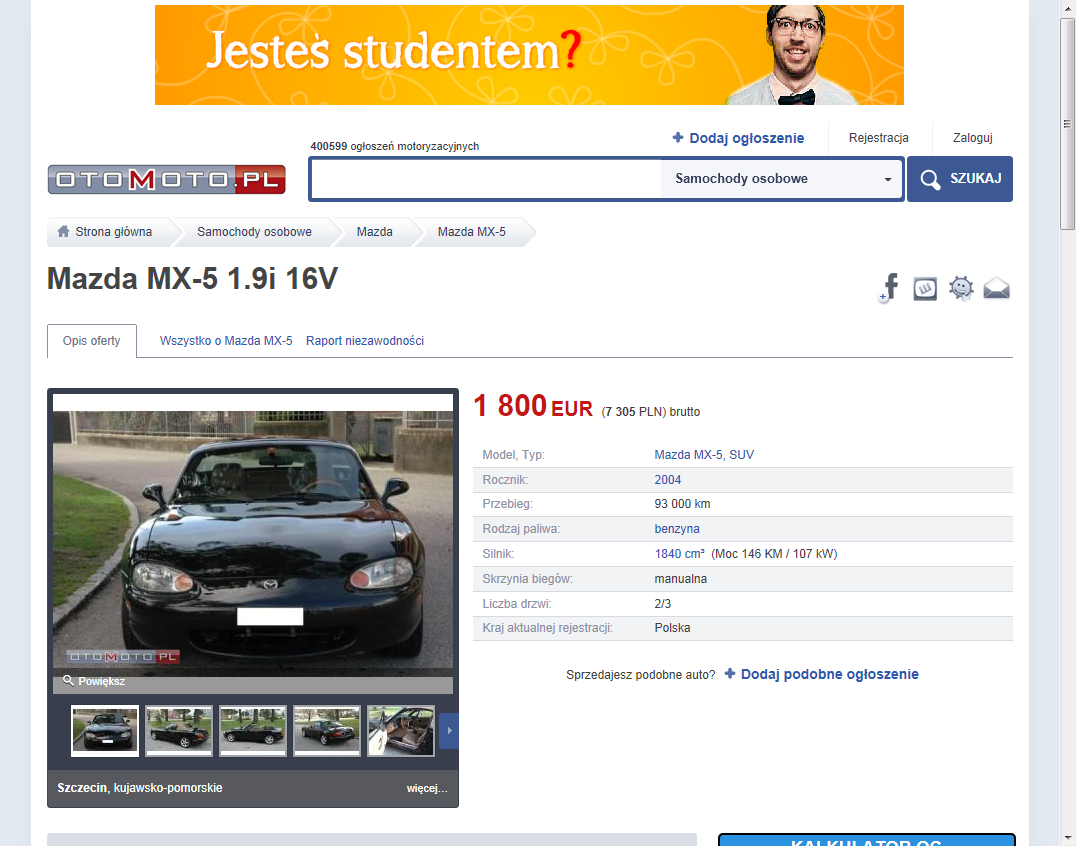Click Dodaj podobne ogłoszenie link
This screenshot has width=1076, height=846.
click(830, 674)
